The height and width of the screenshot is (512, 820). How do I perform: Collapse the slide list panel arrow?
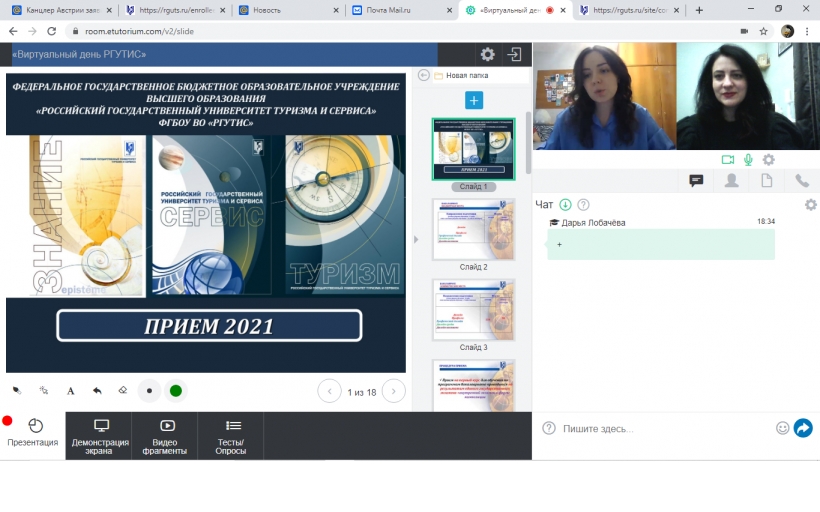(416, 240)
